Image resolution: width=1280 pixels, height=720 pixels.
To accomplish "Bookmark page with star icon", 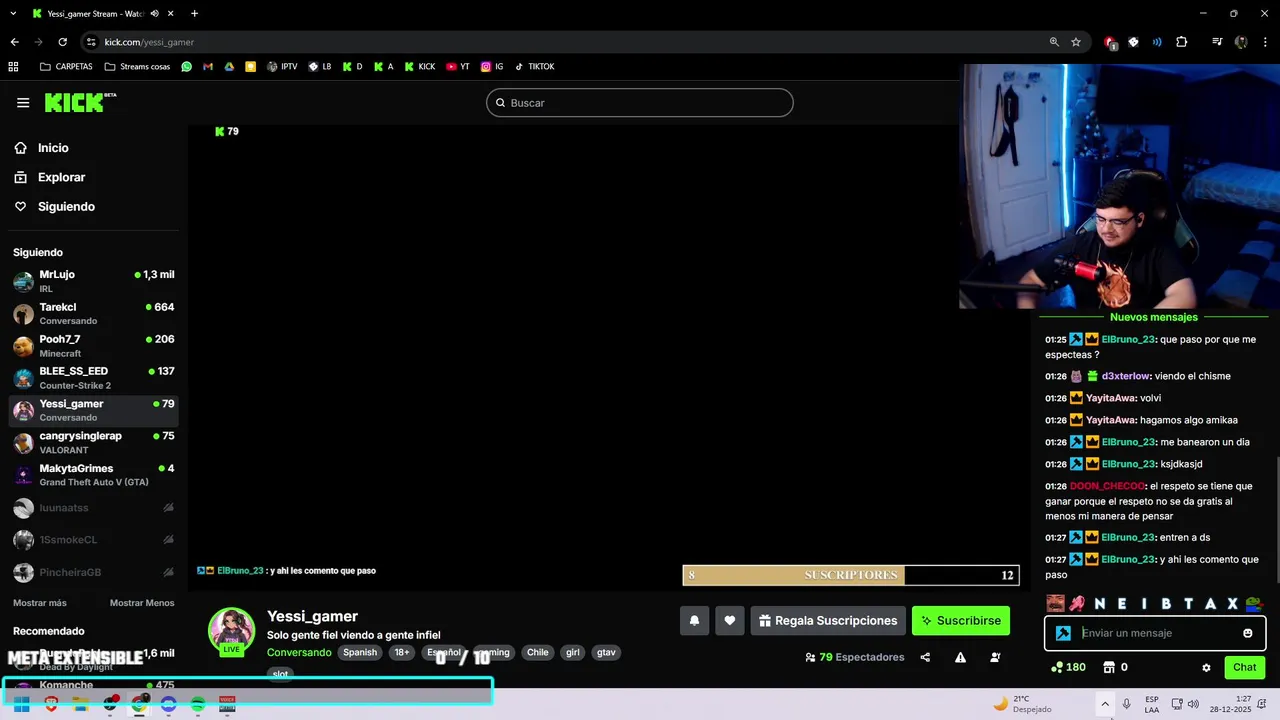I will pyautogui.click(x=1076, y=42).
